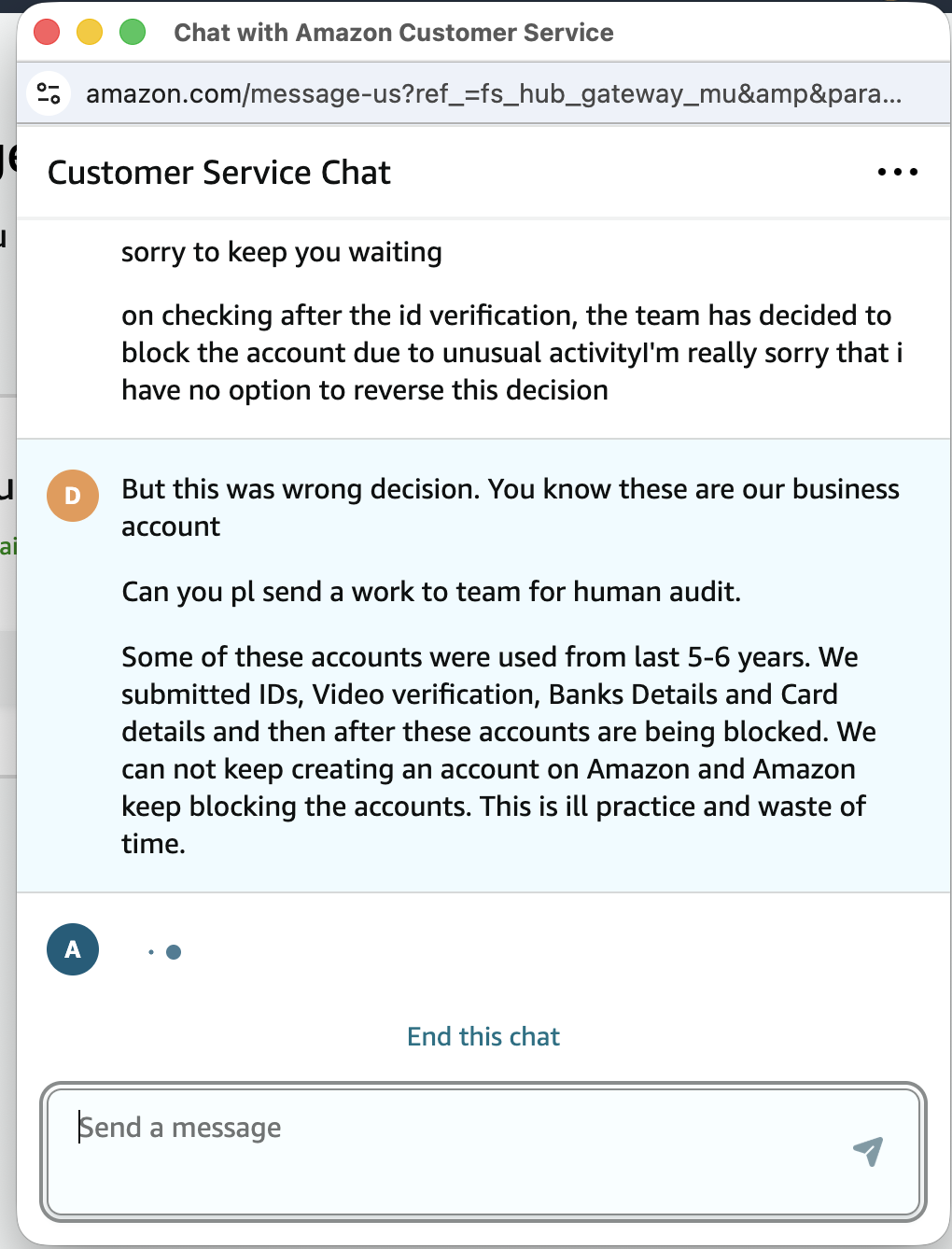Click the site information icon in address bar
Screen dimensions: 952x1249
pyautogui.click(x=49, y=93)
